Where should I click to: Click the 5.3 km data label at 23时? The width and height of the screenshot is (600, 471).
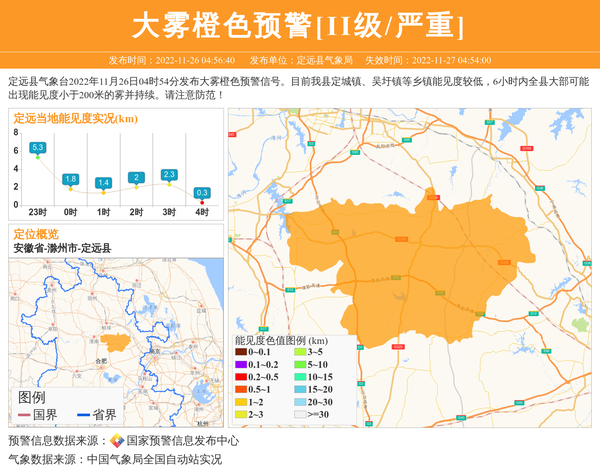tap(38, 147)
